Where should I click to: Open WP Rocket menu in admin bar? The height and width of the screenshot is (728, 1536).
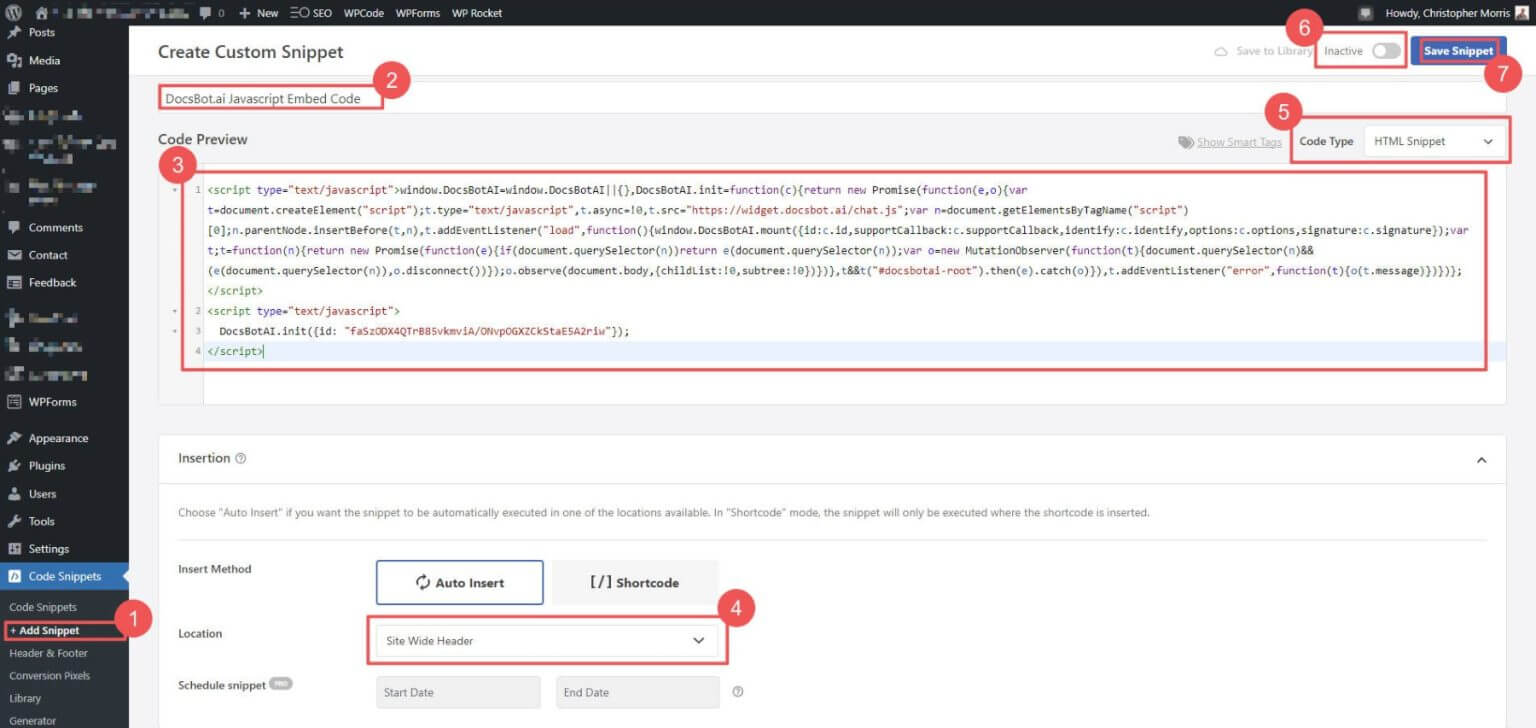point(477,13)
